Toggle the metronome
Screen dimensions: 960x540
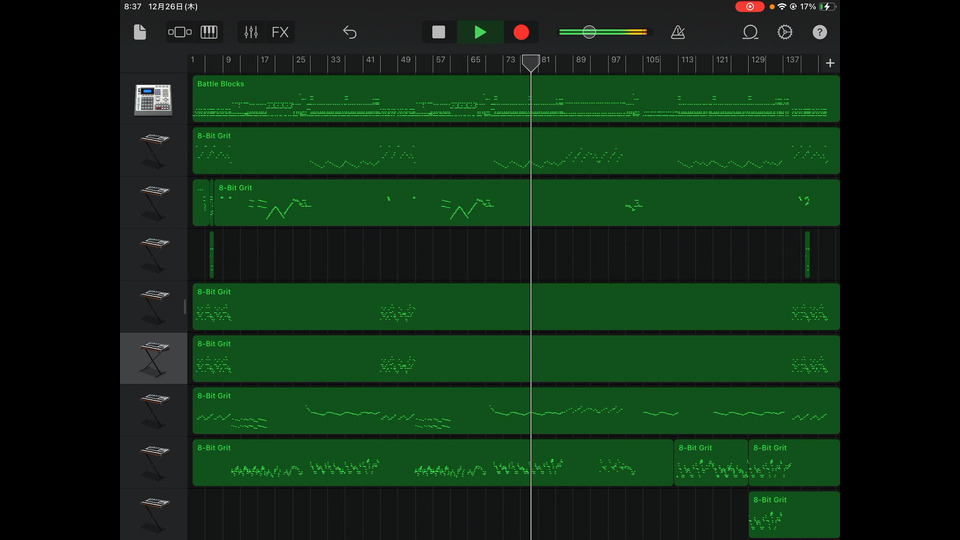678,32
